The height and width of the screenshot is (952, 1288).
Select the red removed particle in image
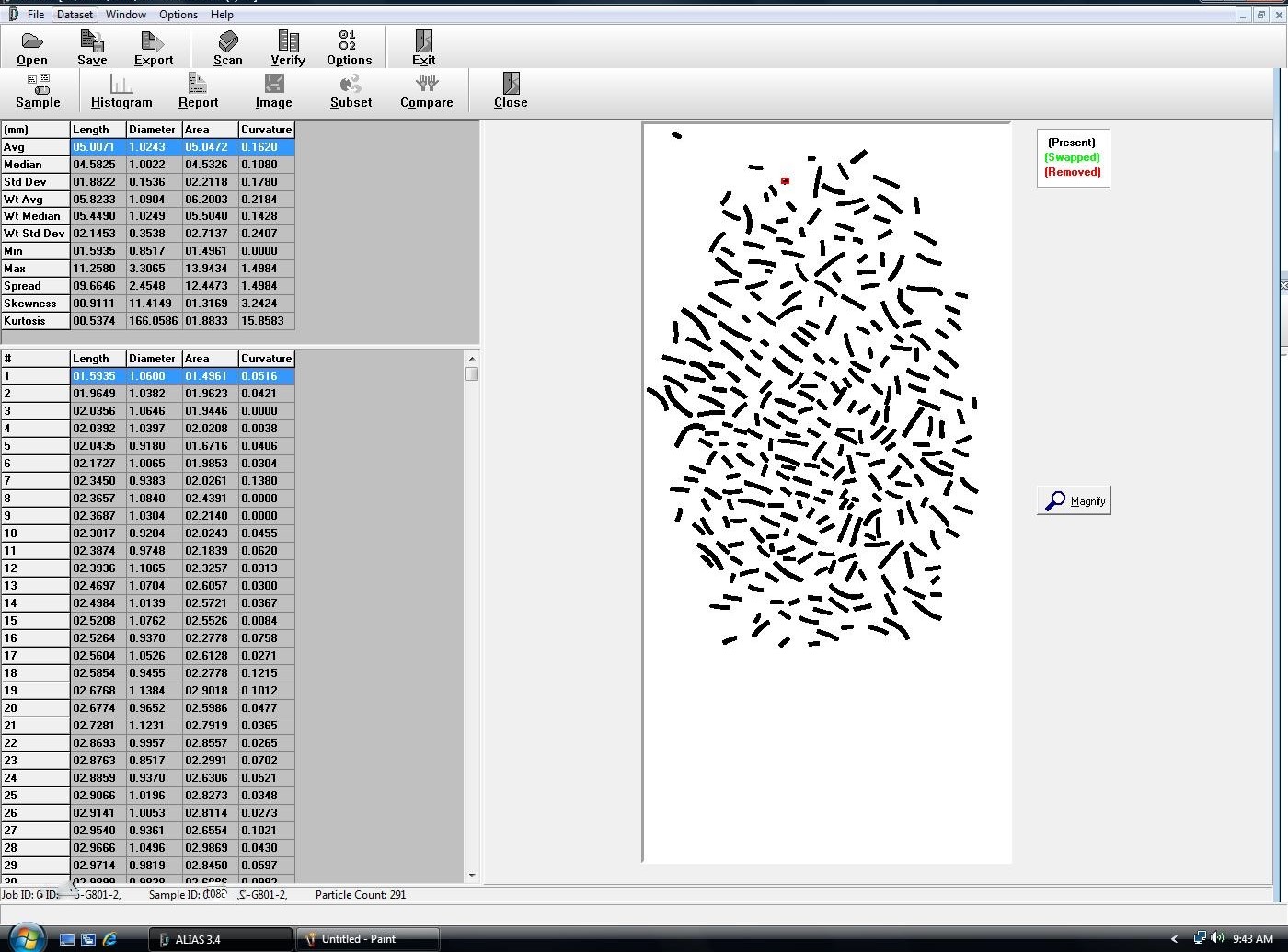[785, 181]
